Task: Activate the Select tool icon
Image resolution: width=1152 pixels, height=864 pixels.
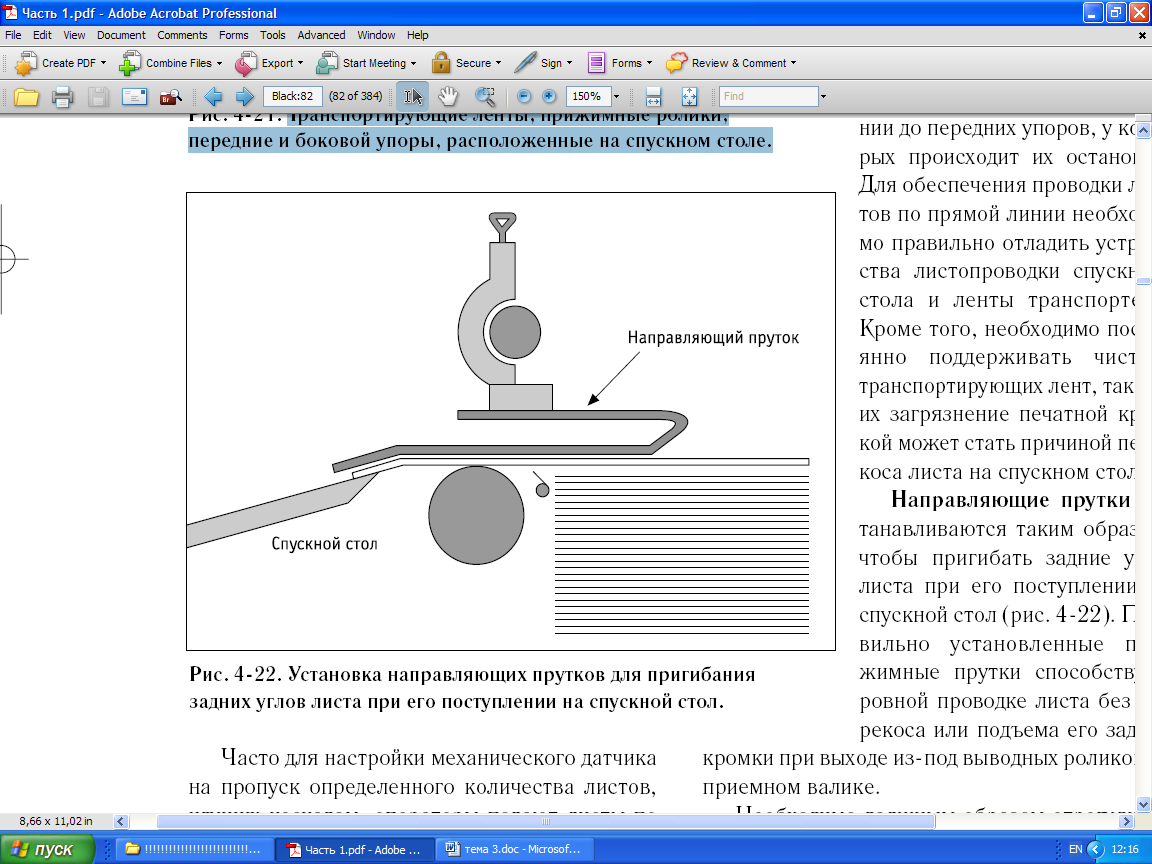Action: click(413, 96)
